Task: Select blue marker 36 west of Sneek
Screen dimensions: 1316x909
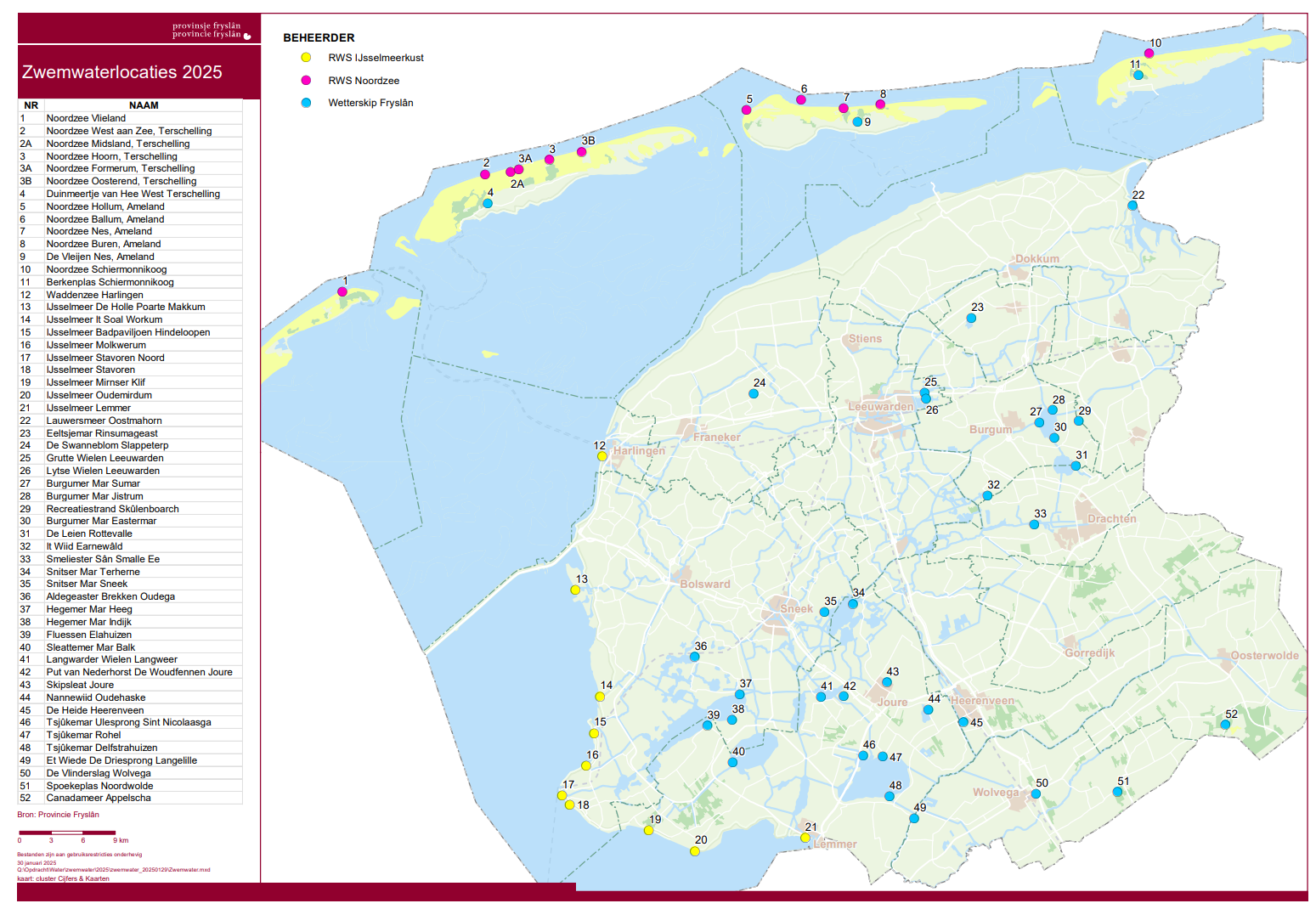Action: 695,657
